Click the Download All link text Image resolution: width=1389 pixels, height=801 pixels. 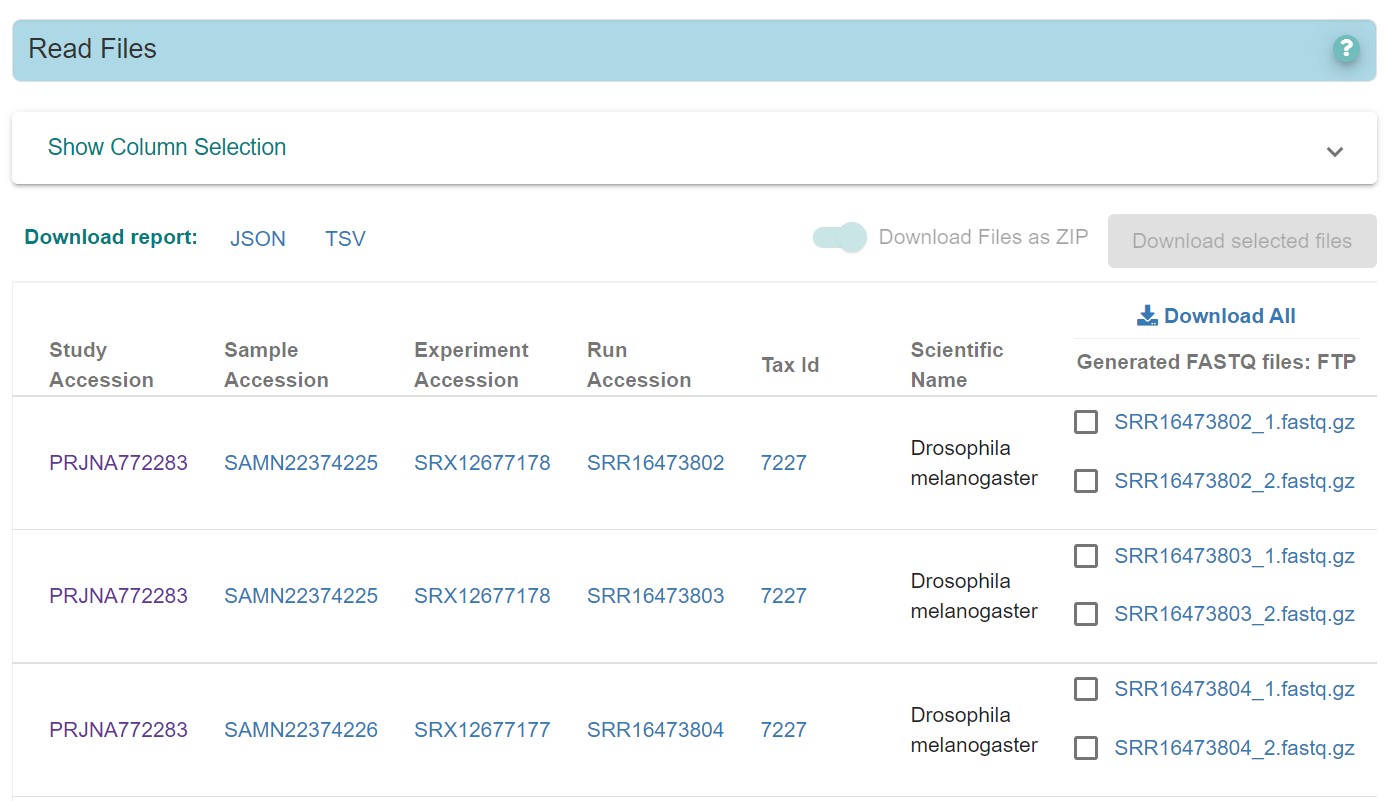tap(1230, 316)
